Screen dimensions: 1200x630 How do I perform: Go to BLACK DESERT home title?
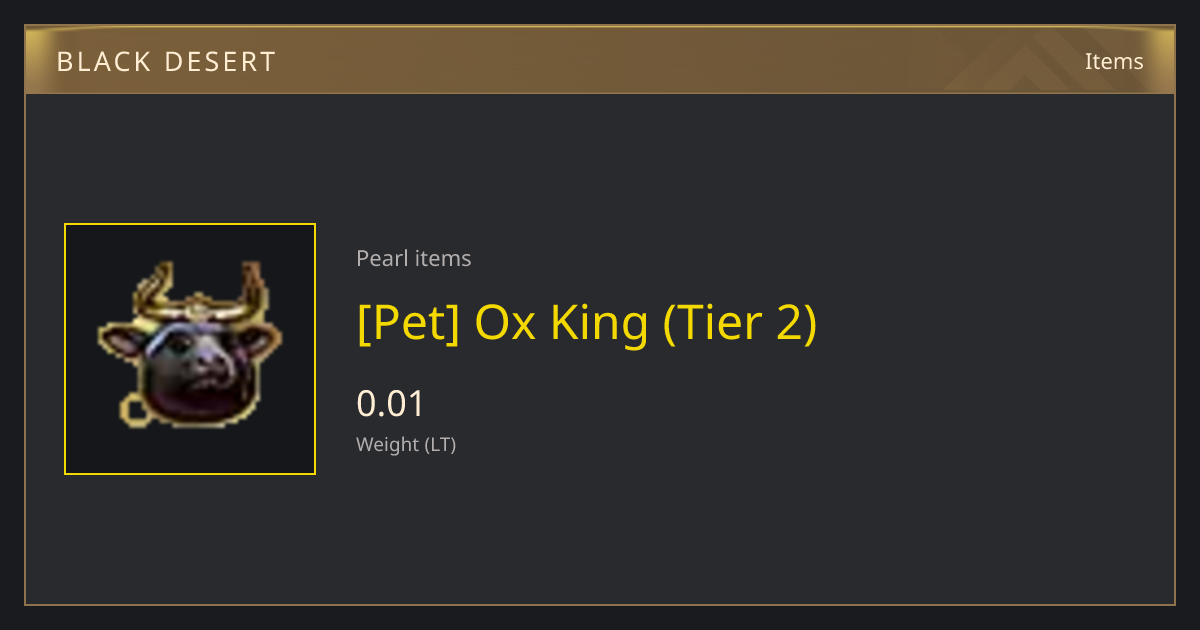point(166,62)
